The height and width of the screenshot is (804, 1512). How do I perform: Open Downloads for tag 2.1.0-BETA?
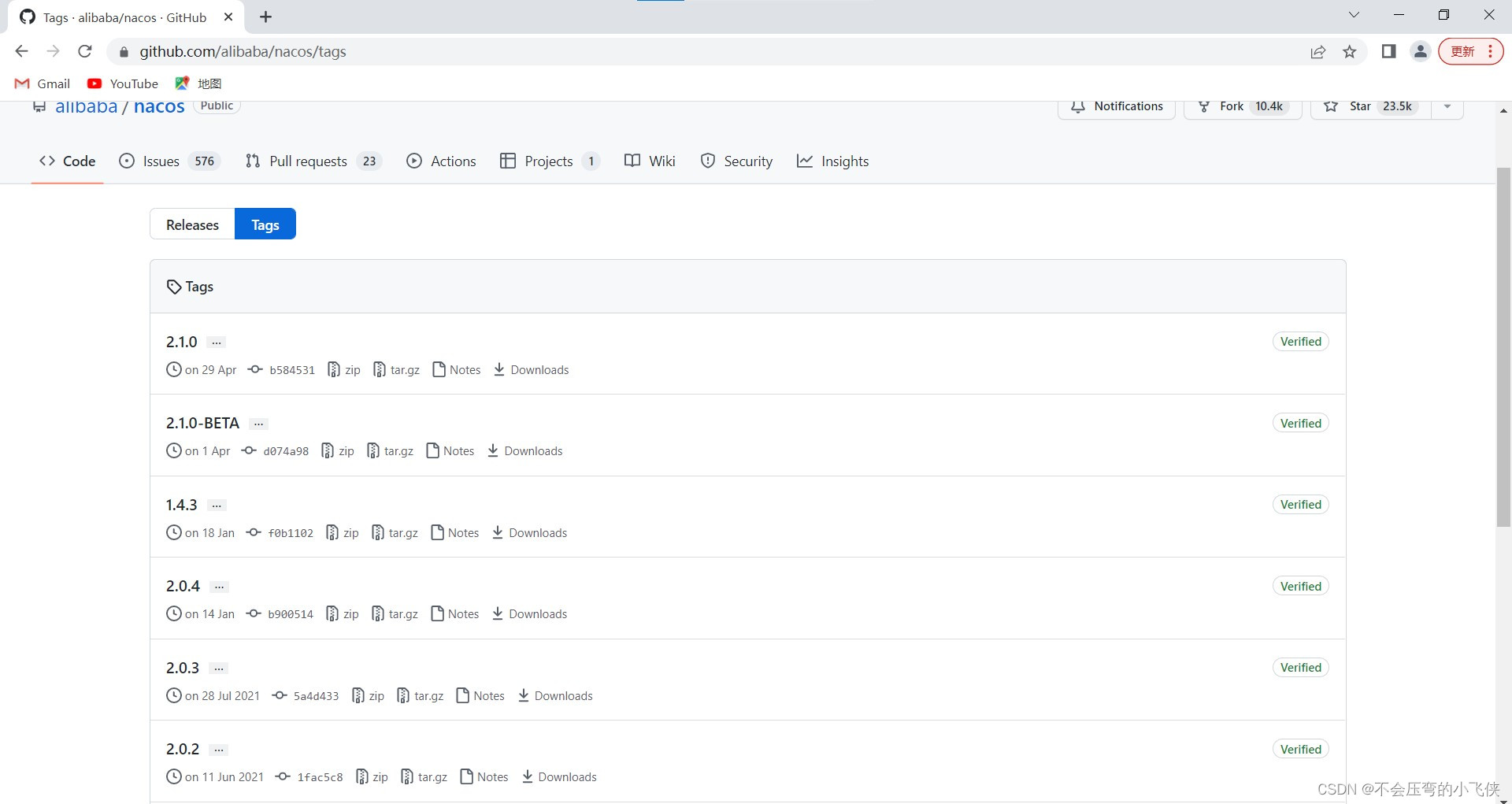(525, 451)
